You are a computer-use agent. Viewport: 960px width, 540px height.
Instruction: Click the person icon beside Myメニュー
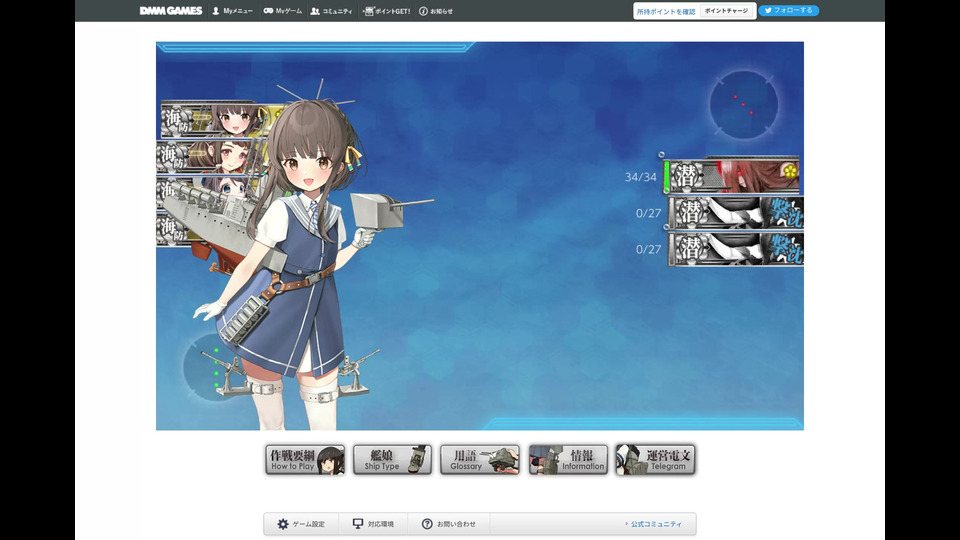pos(216,11)
